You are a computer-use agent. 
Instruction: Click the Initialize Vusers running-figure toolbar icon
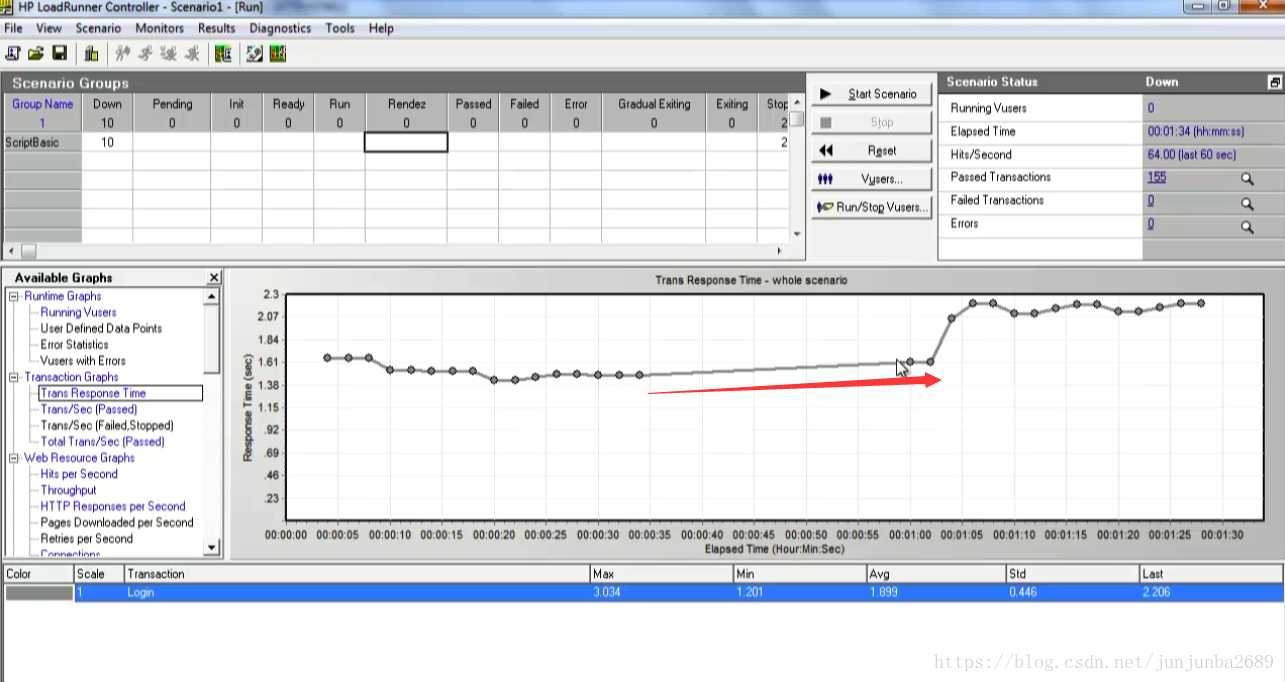click(x=122, y=53)
